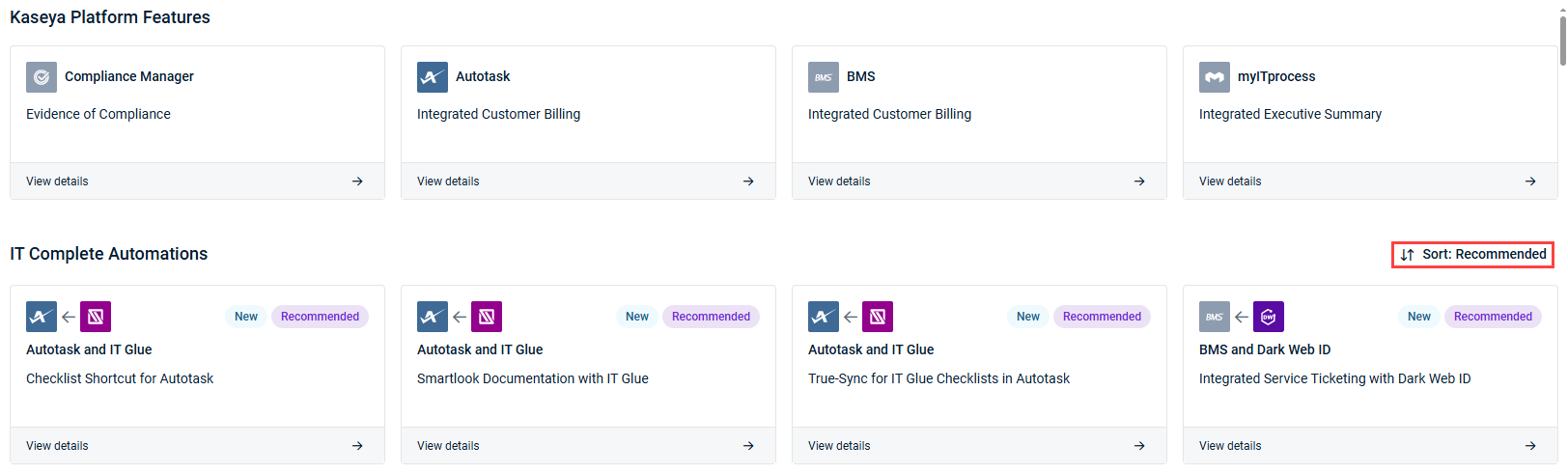The image size is (1568, 474).
Task: View details for BMS Integrated Customer Billing
Action: point(979,181)
